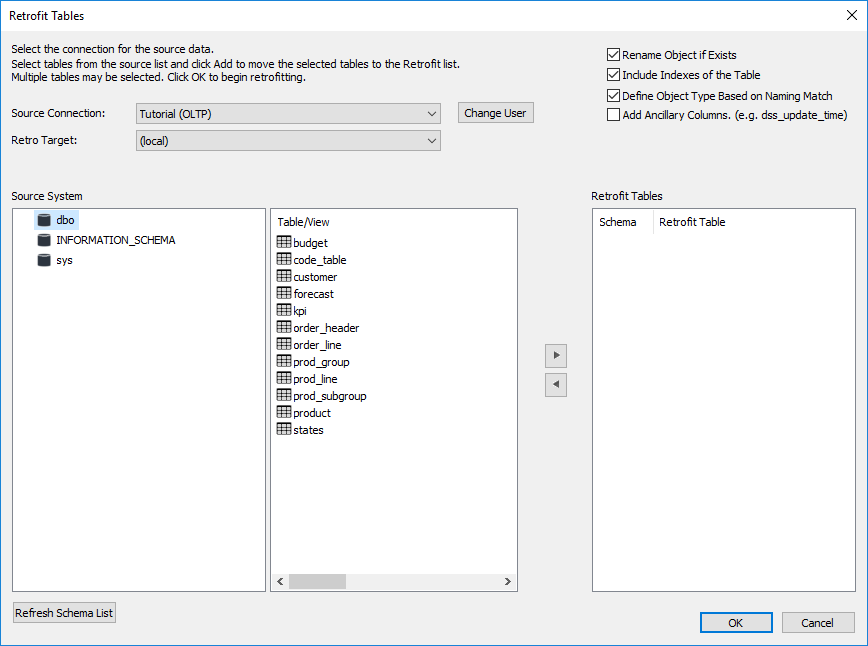This screenshot has height=646, width=868.
Task: Toggle Include Indexes of the Table
Action: point(613,75)
